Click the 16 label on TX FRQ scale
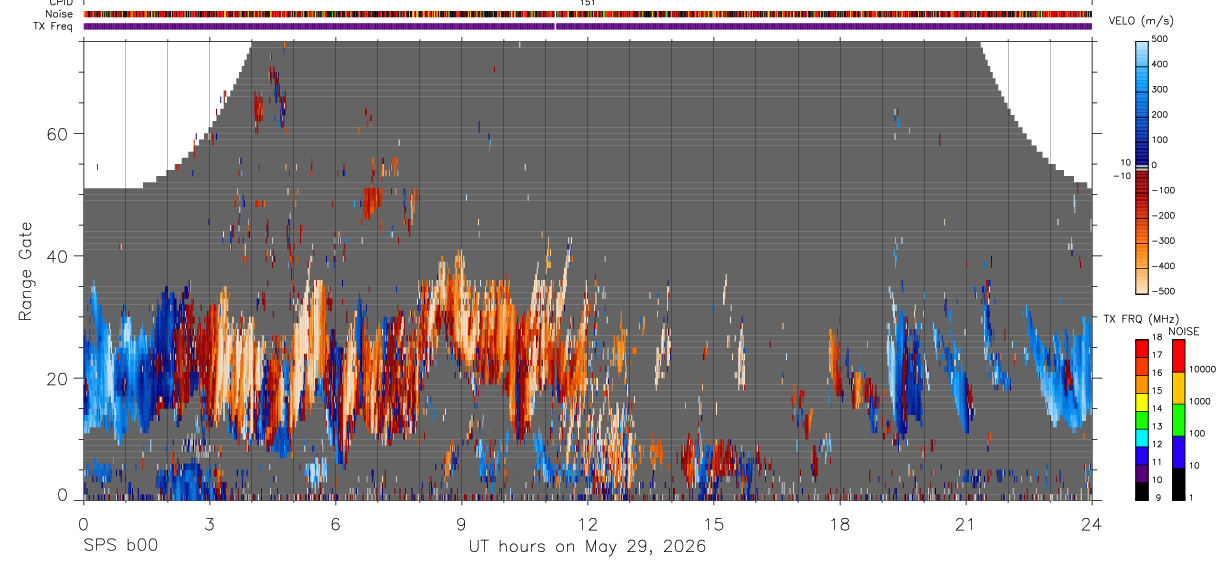This screenshot has width=1228, height=567. click(x=1157, y=373)
